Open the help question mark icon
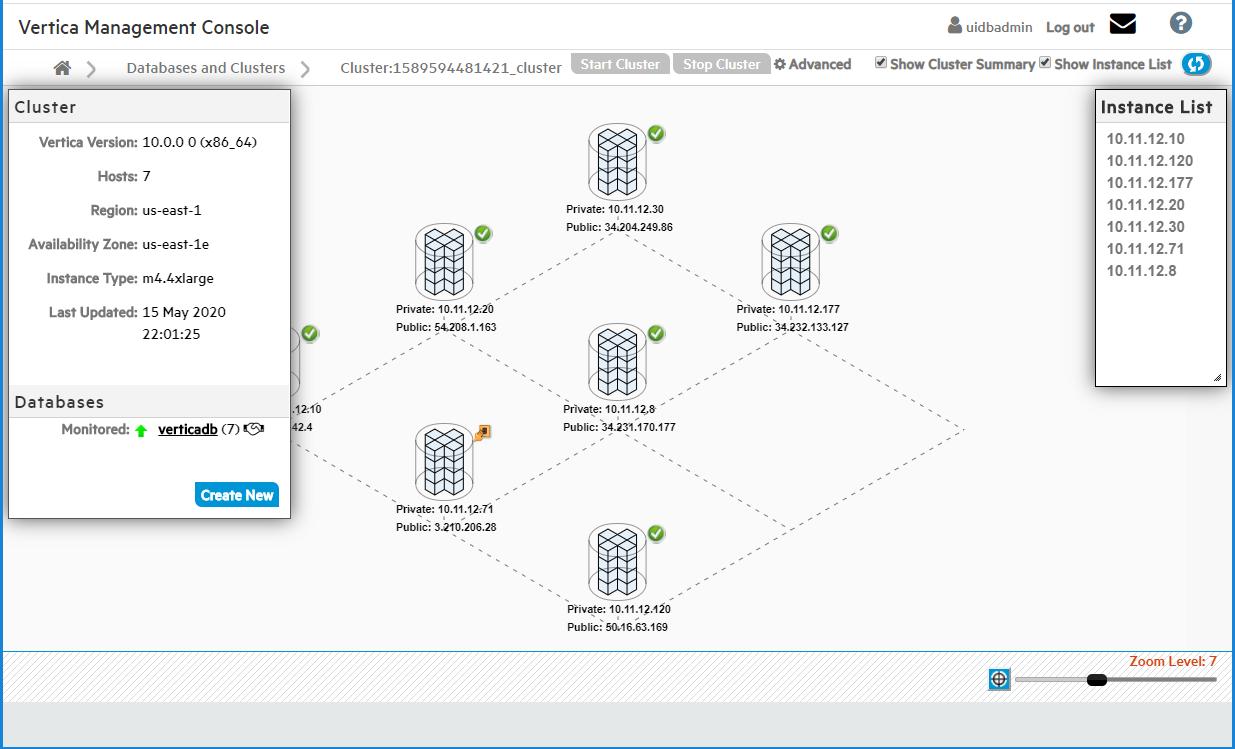Screen dimensions: 1235x749 pos(1180,23)
